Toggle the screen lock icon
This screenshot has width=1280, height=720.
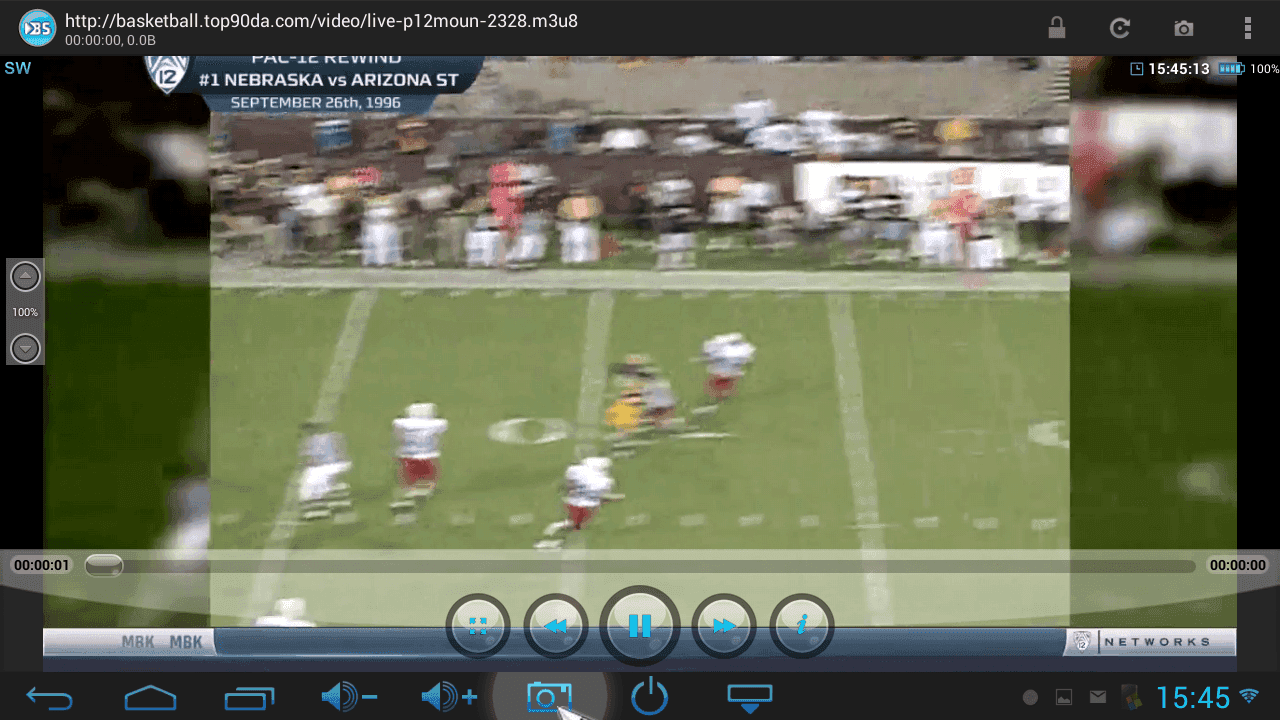1056,28
